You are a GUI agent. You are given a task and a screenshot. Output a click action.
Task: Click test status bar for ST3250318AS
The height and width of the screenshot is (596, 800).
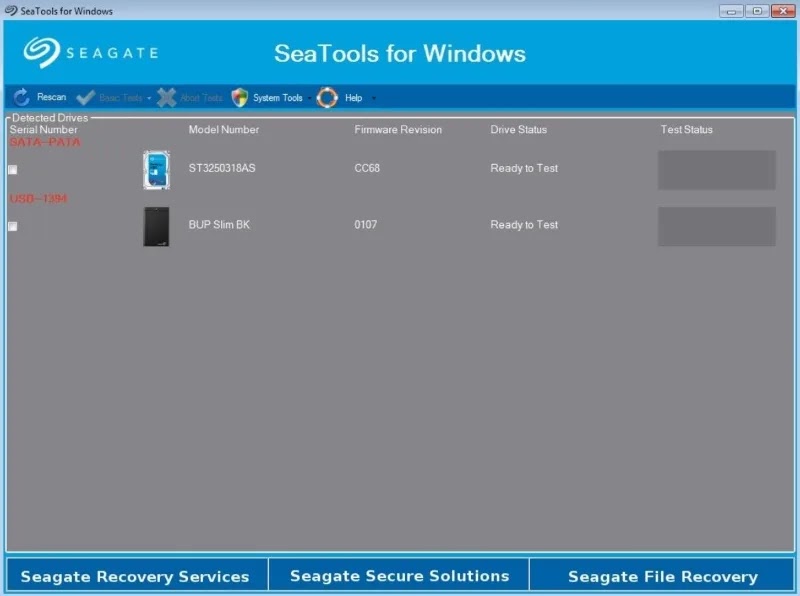(717, 170)
